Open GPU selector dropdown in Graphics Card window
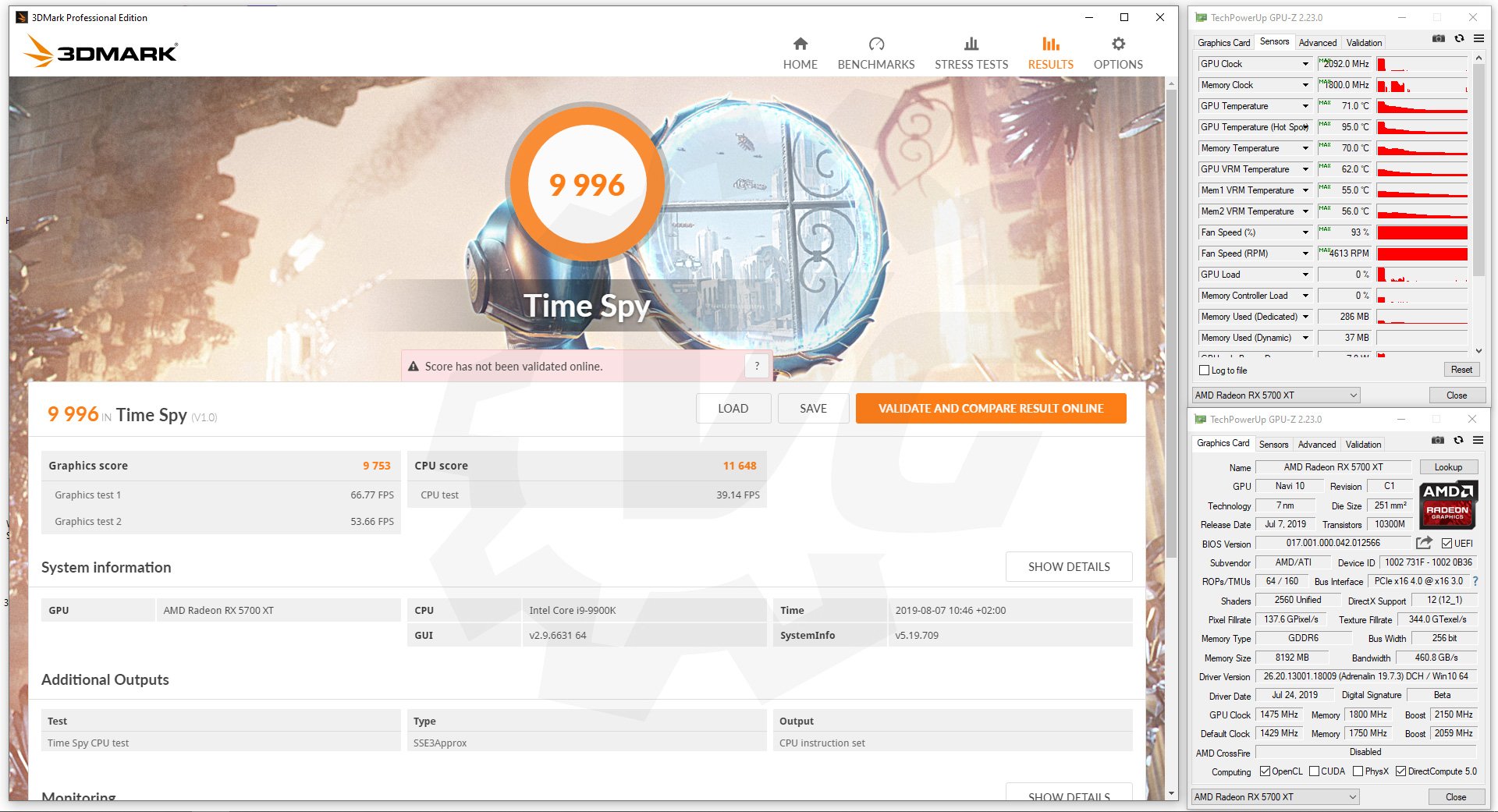This screenshot has width=1498, height=812. pyautogui.click(x=1276, y=797)
